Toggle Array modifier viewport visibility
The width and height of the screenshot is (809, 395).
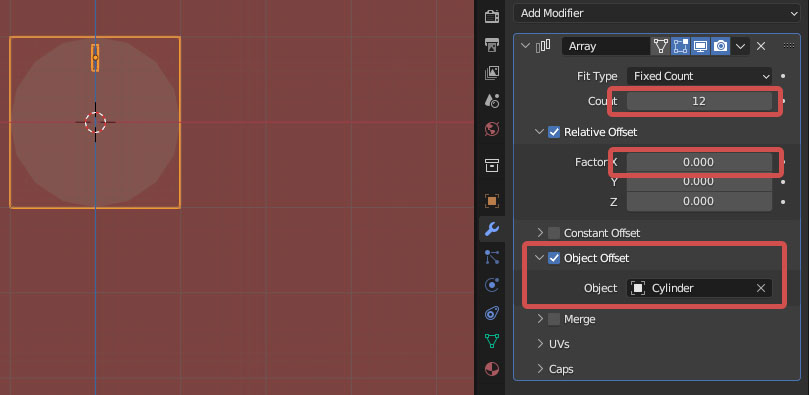point(700,46)
